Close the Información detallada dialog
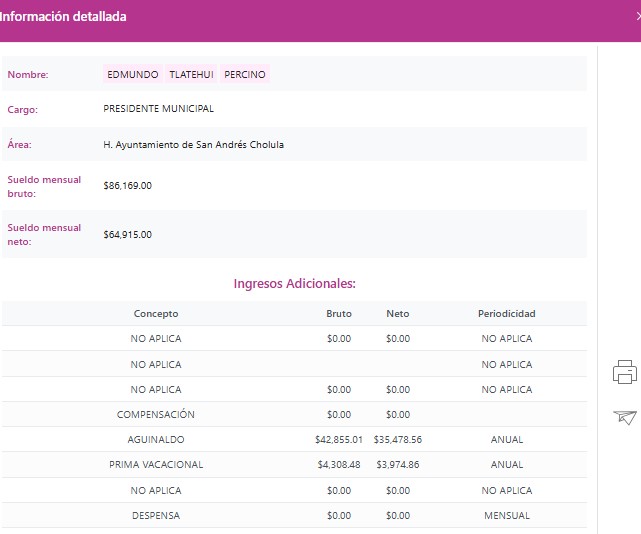 click(x=637, y=17)
